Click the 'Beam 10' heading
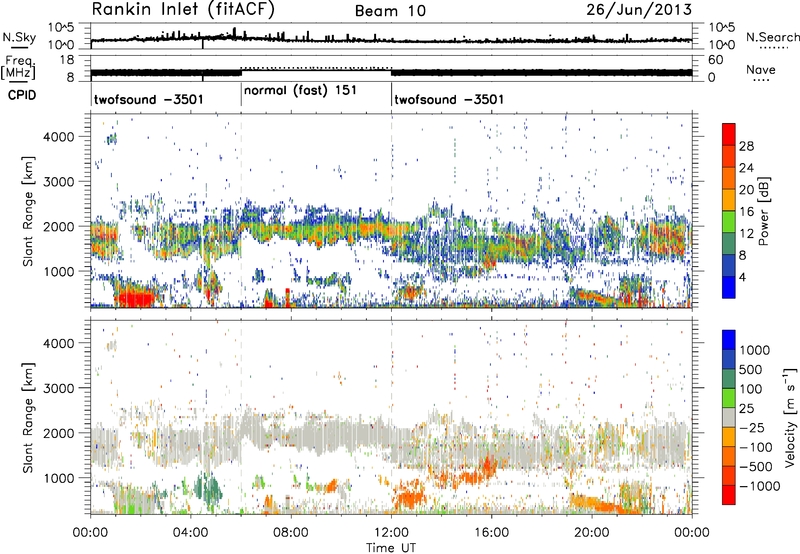800x554 pixels. [x=390, y=11]
